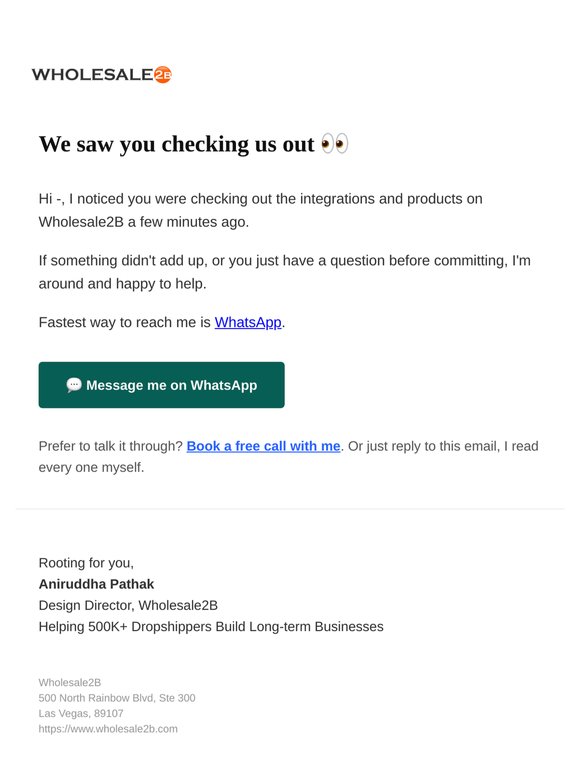Click the grey Wholesale2B footer company name

pos(70,683)
